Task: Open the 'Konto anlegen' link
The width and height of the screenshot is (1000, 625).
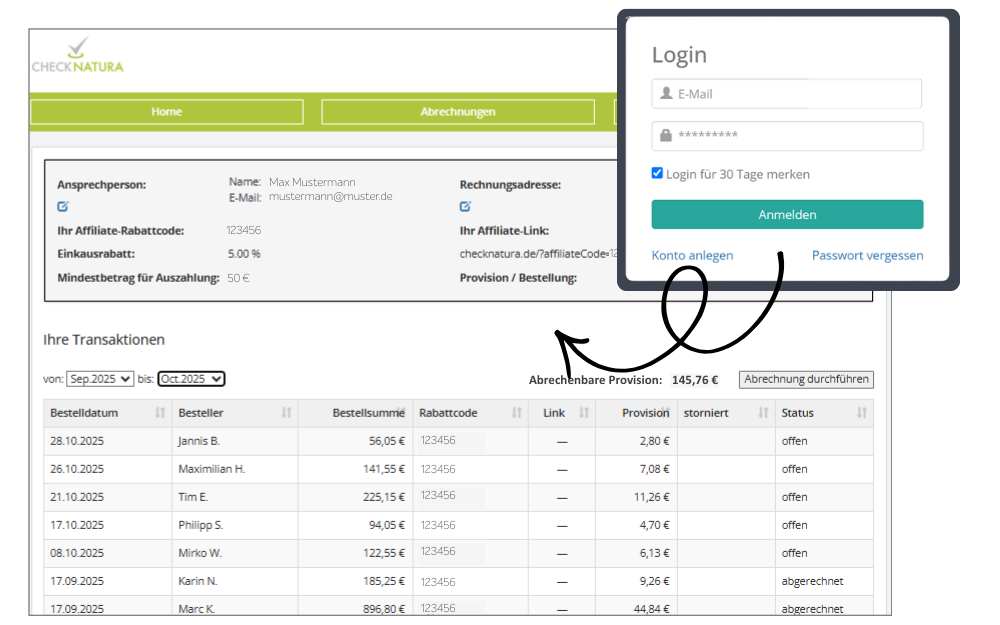Action: 692,255
